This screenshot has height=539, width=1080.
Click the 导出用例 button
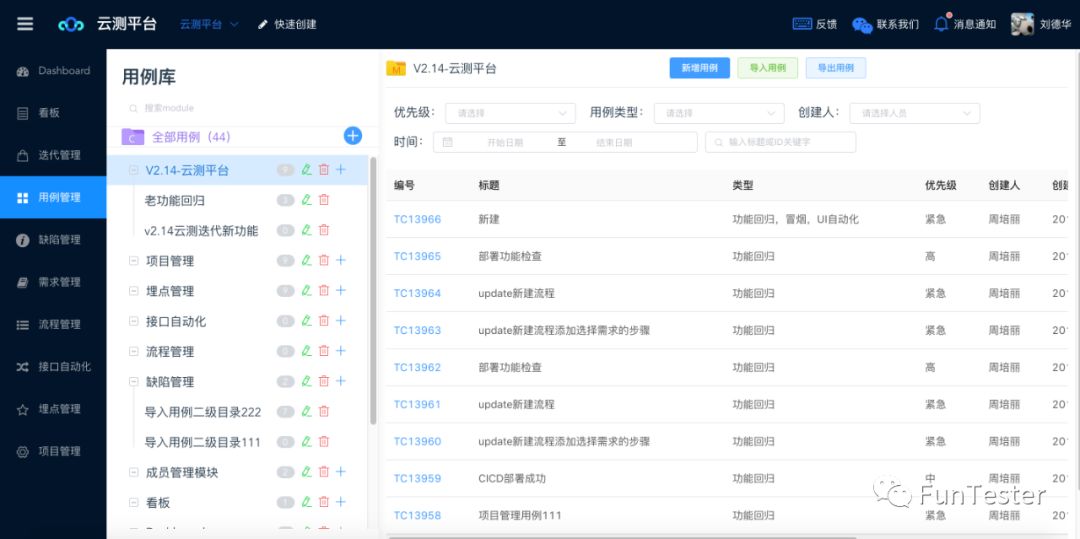835,68
